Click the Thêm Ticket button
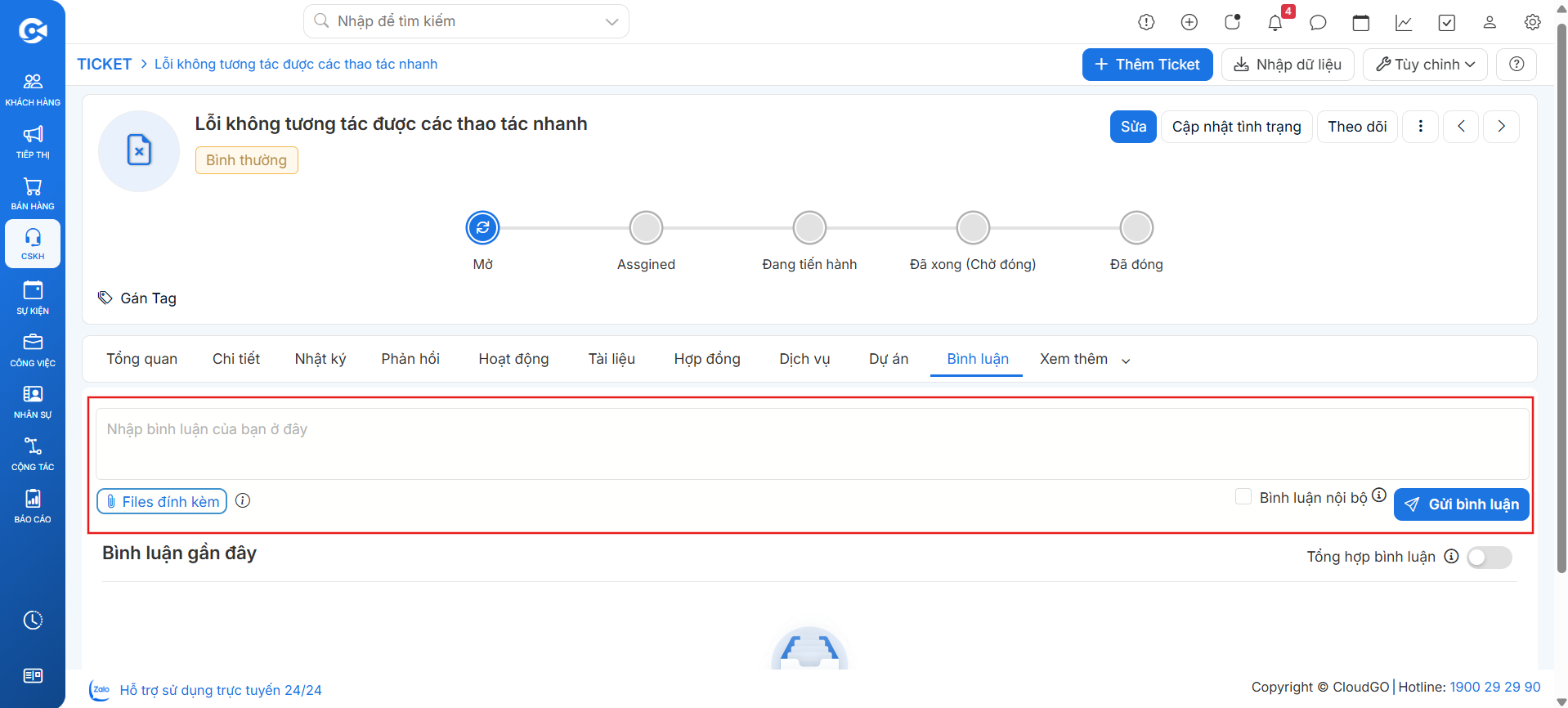Image resolution: width=1568 pixels, height=708 pixels. (1148, 64)
